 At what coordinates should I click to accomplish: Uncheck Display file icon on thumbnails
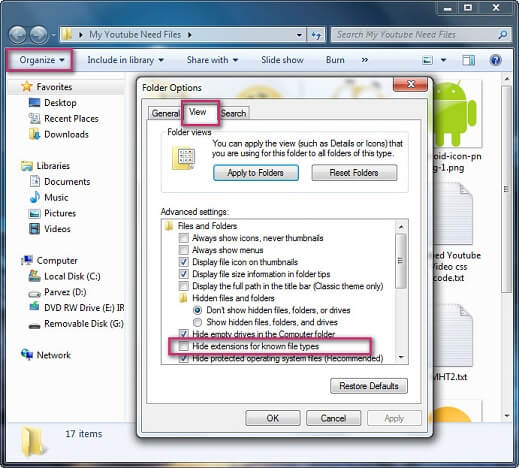pos(184,262)
